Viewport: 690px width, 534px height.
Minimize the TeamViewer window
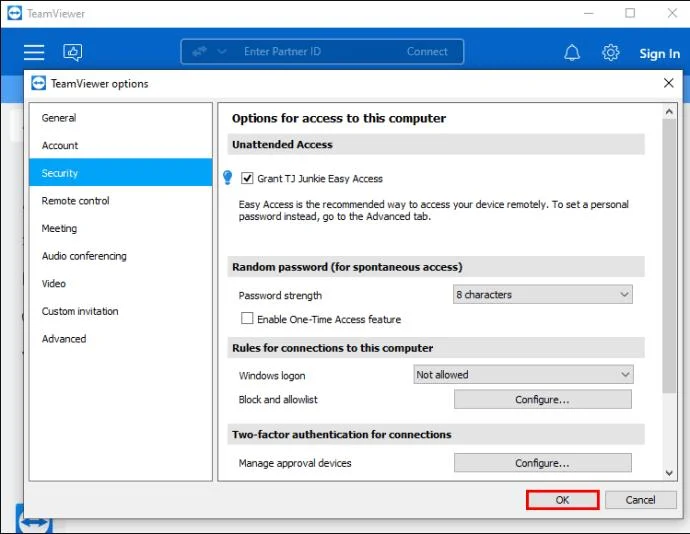[588, 13]
